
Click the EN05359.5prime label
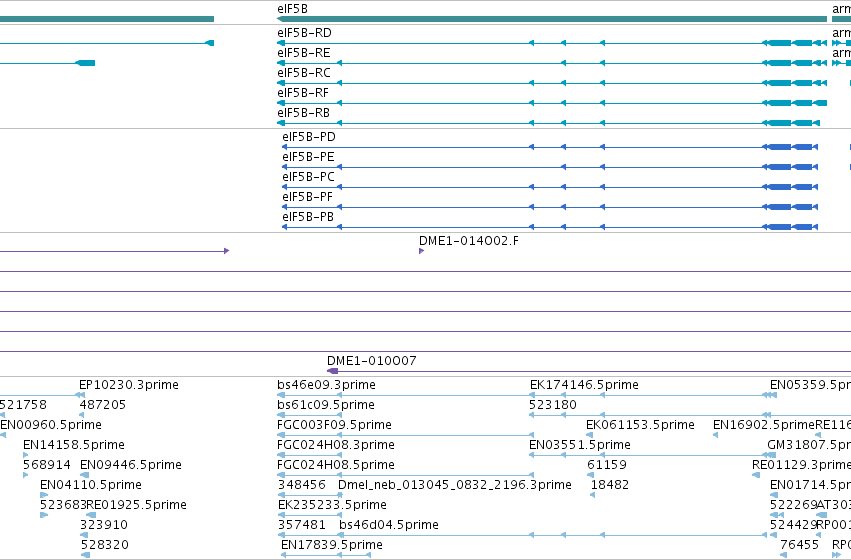pos(810,385)
